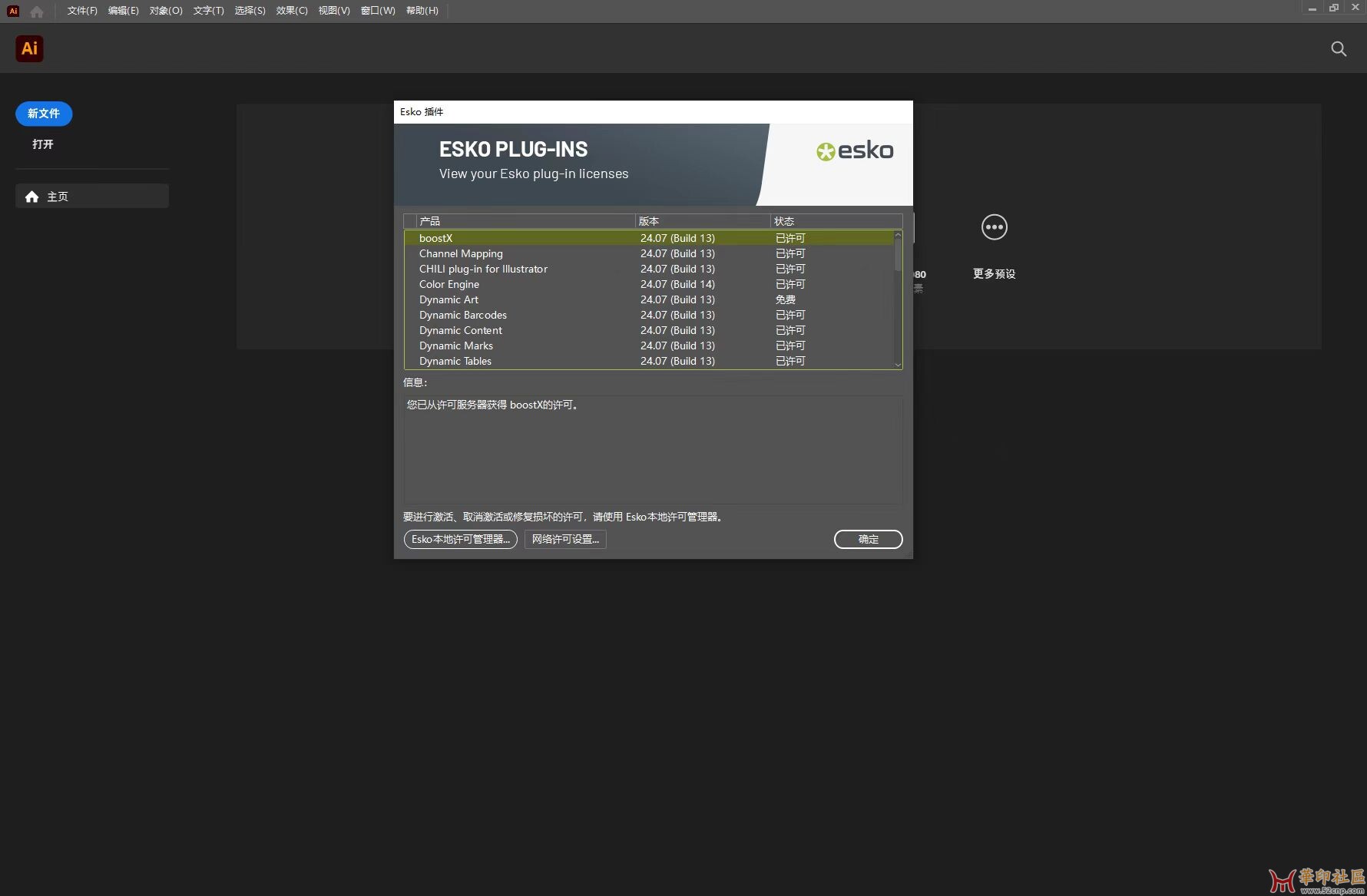
Task: Open the 文件(F) menu
Action: (82, 11)
